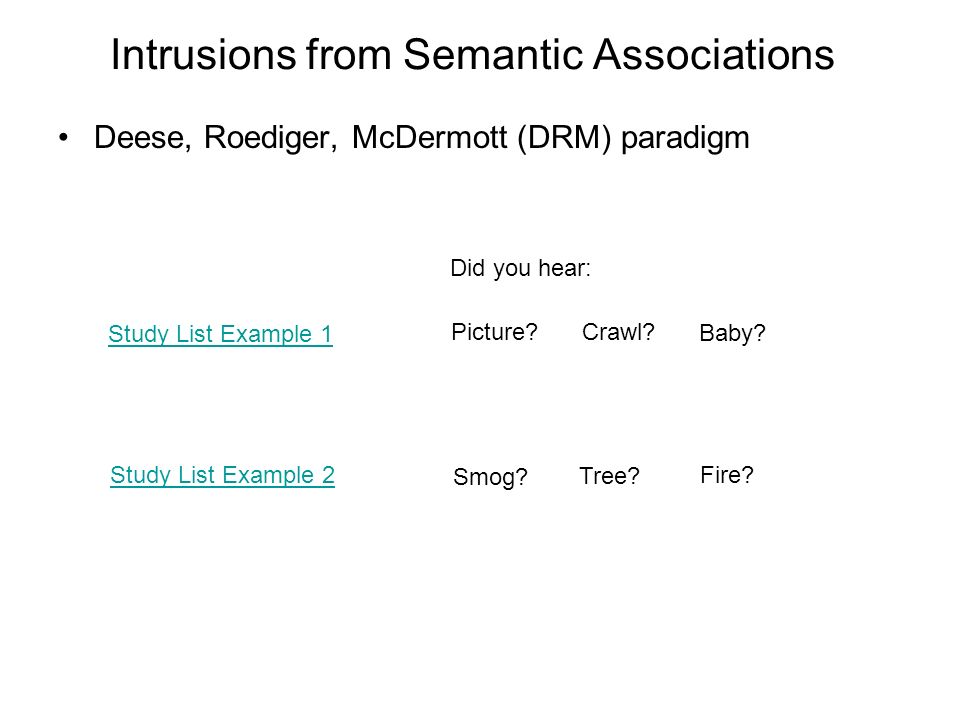
Task: Select the word 'Smog?' on the slide
Action: click(x=490, y=477)
